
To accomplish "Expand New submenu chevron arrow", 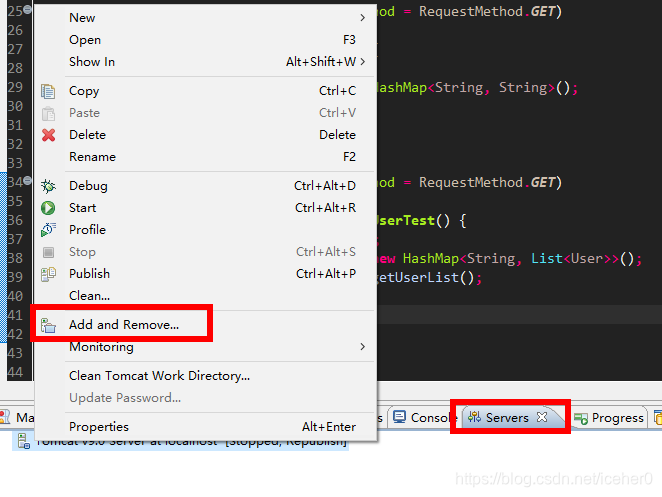I will (363, 18).
